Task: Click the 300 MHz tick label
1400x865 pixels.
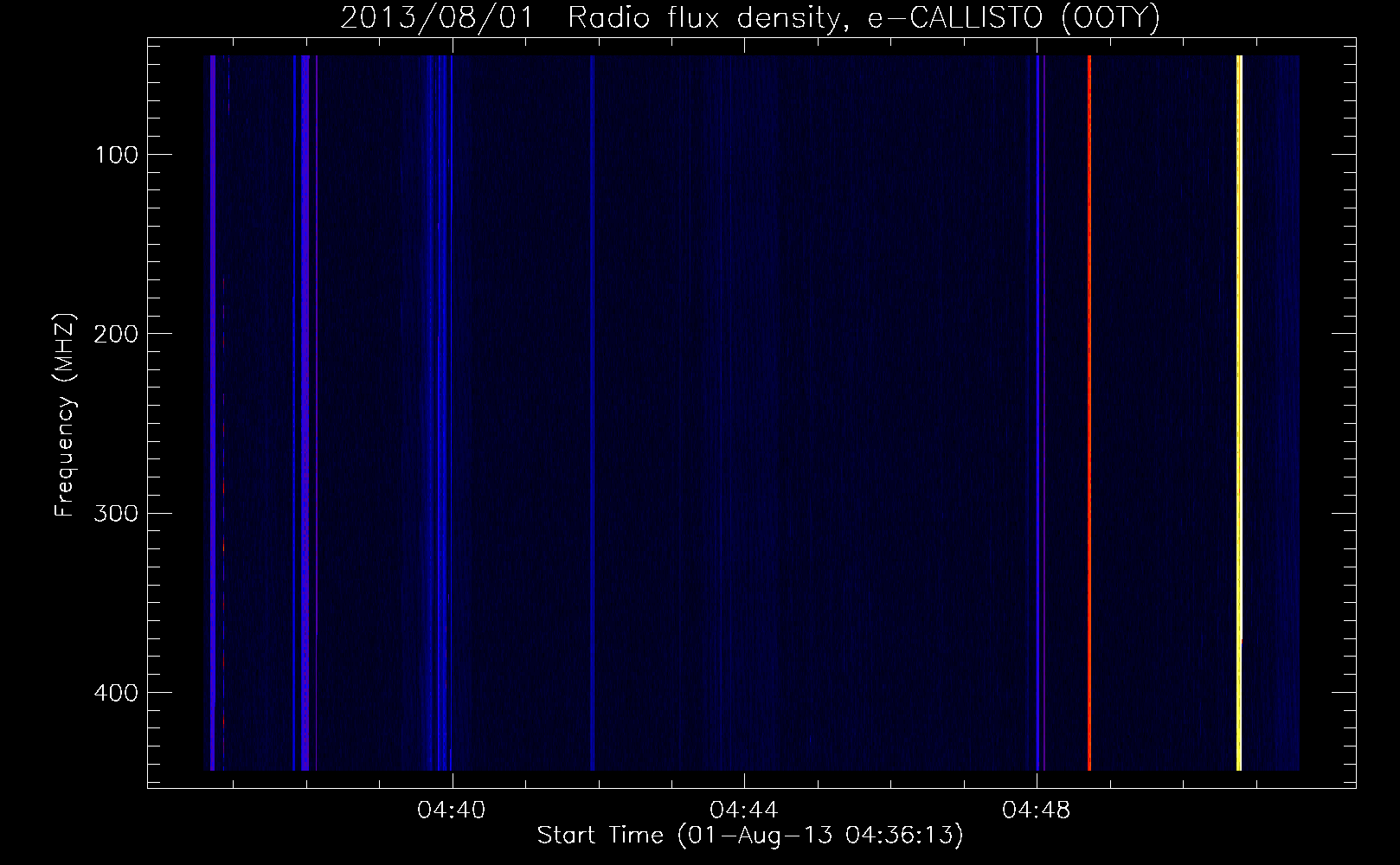Action: (x=116, y=514)
